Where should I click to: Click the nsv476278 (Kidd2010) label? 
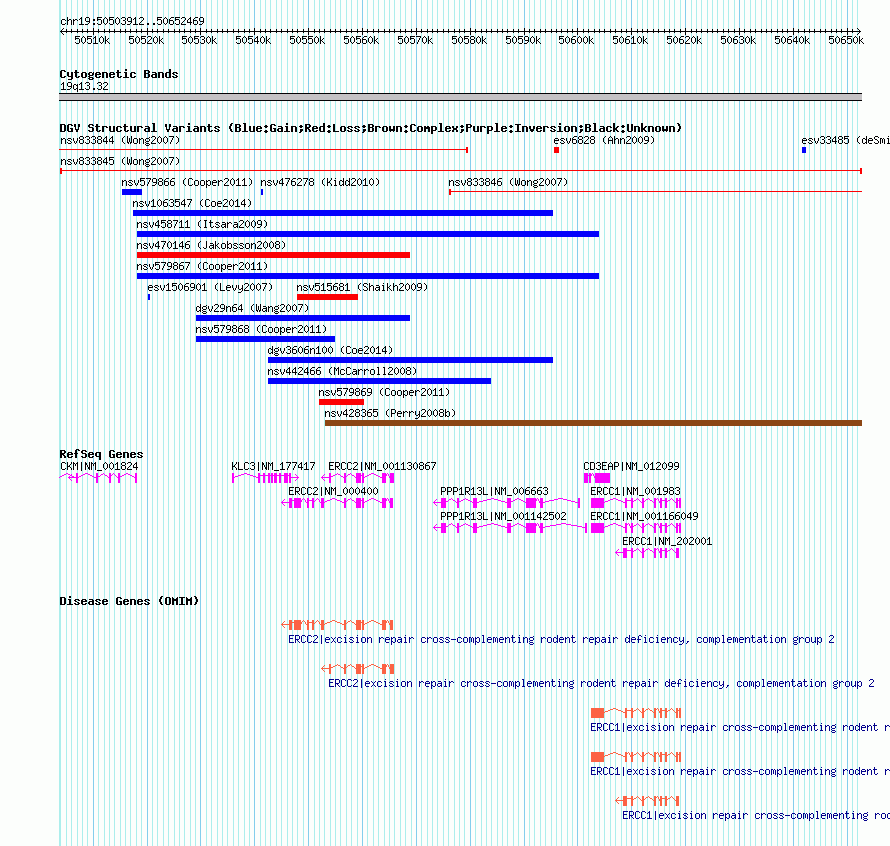point(320,182)
